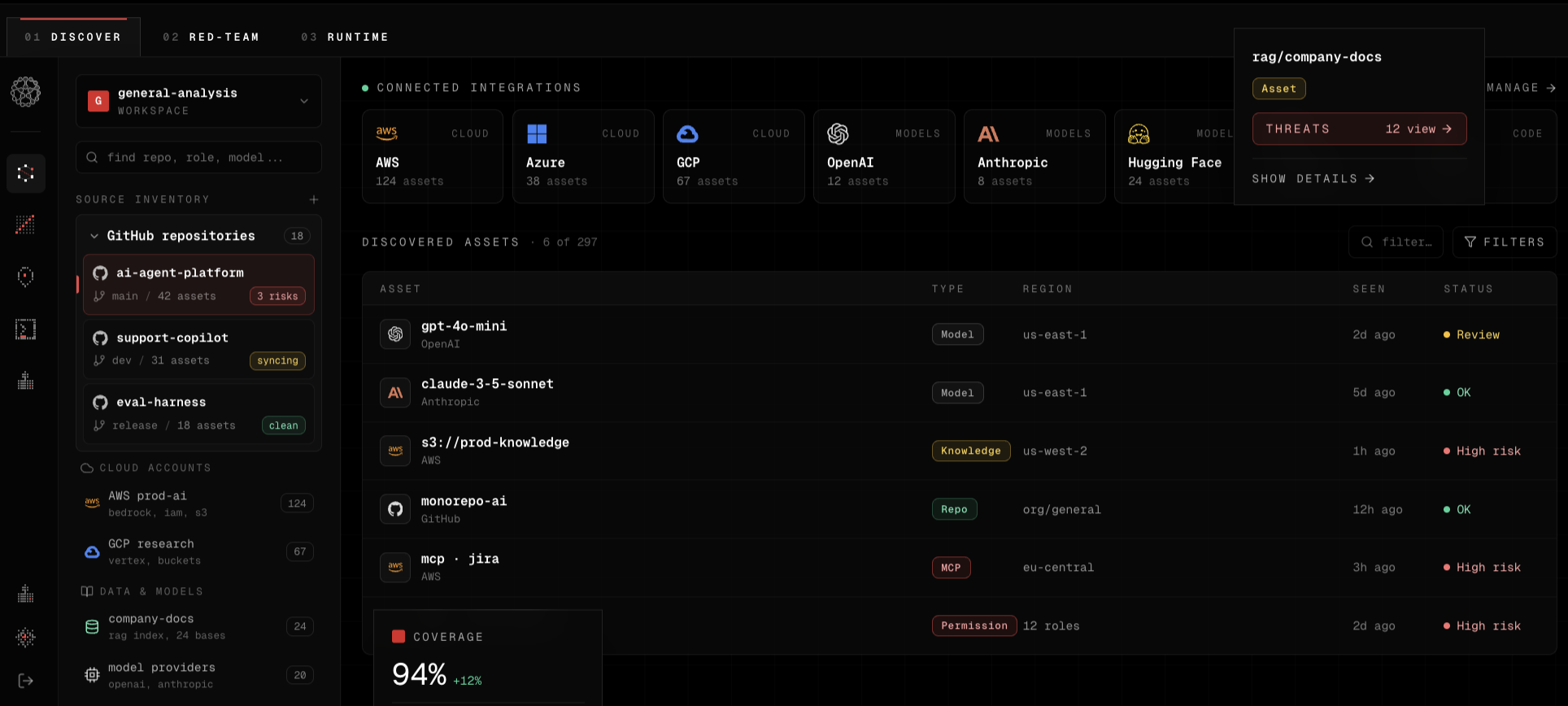Click the Repo type badge

point(954,509)
